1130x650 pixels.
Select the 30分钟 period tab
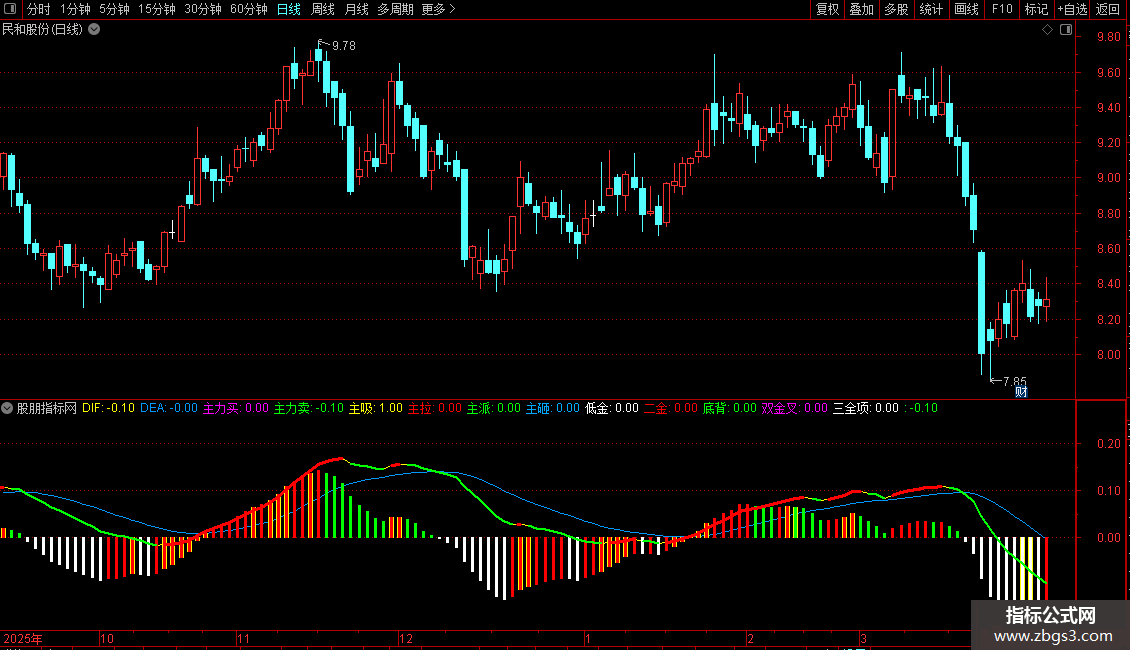point(203,9)
